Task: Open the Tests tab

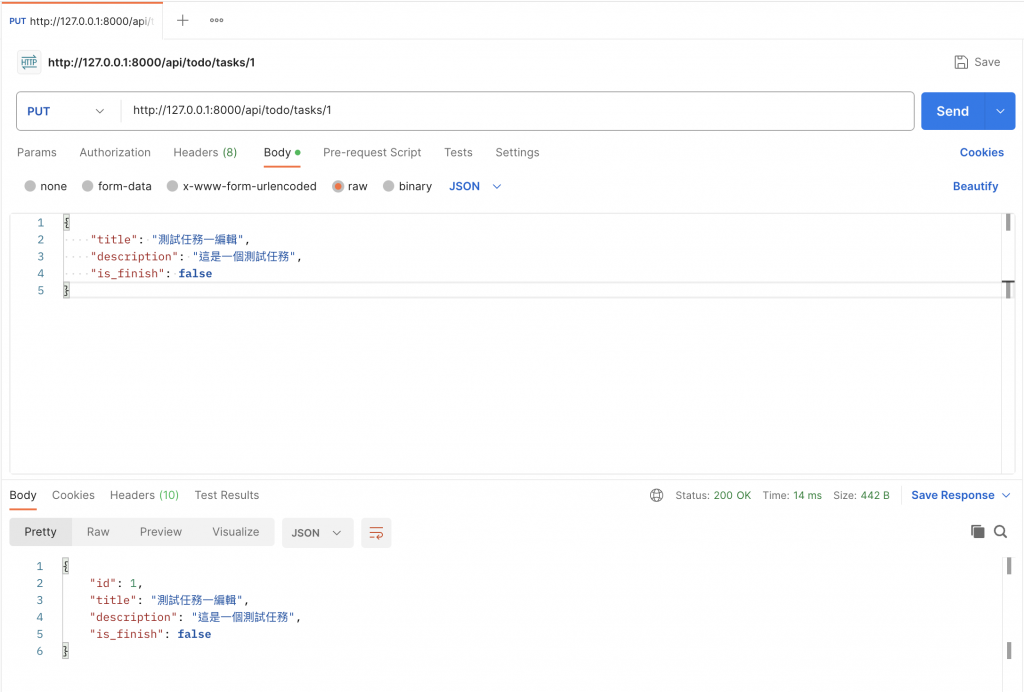Action: (x=458, y=152)
